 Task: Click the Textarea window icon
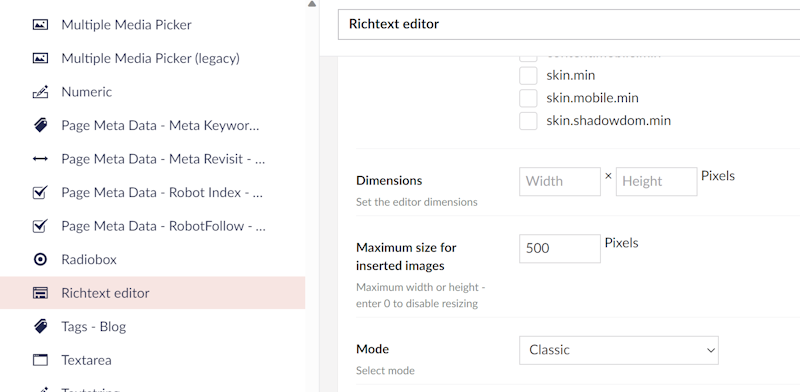pyautogui.click(x=40, y=360)
